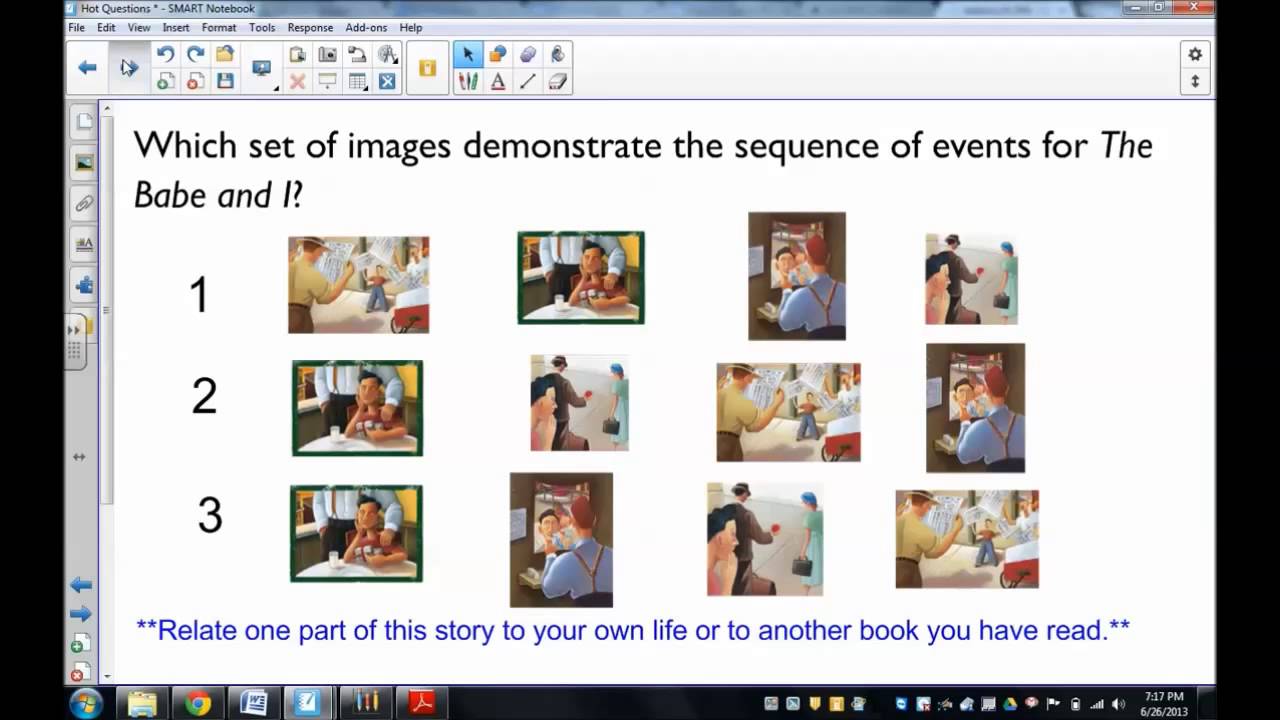Viewport: 1280px width, 720px height.
Task: Choose the Text tool
Action: click(498, 82)
